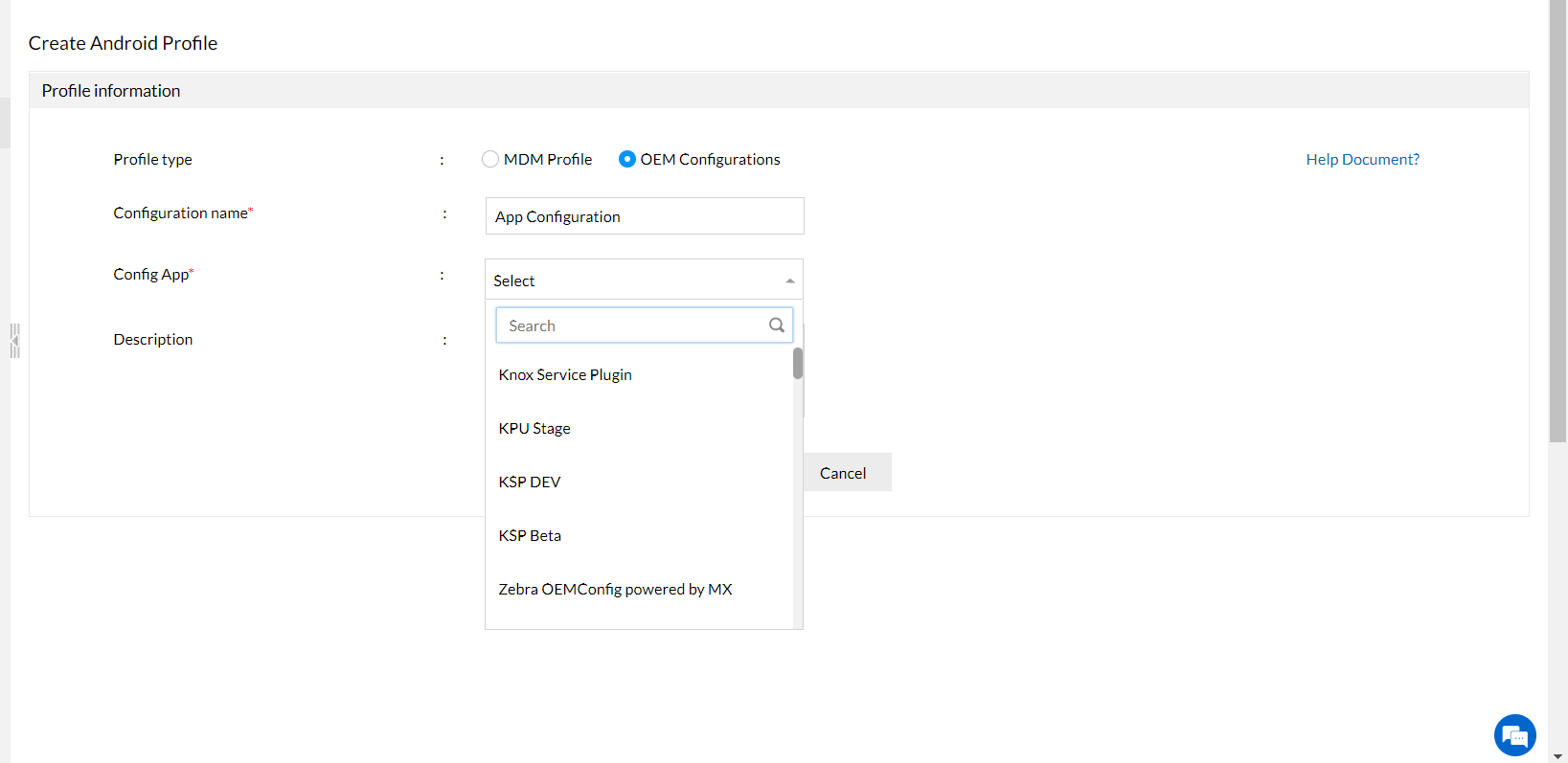1568x763 pixels.
Task: Select the MDM Profile radio button
Action: click(490, 160)
